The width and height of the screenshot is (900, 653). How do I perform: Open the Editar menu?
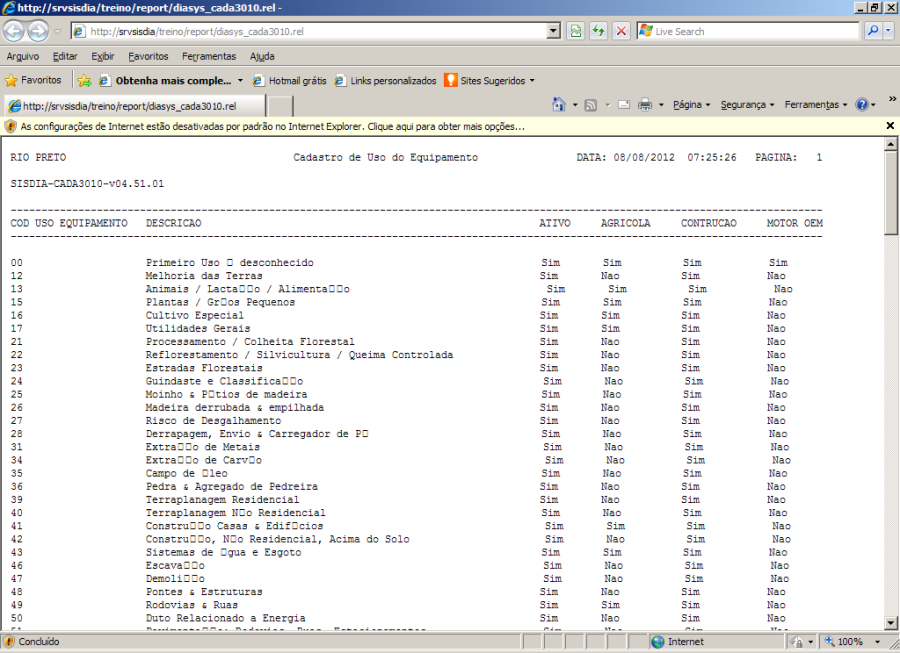click(65, 56)
